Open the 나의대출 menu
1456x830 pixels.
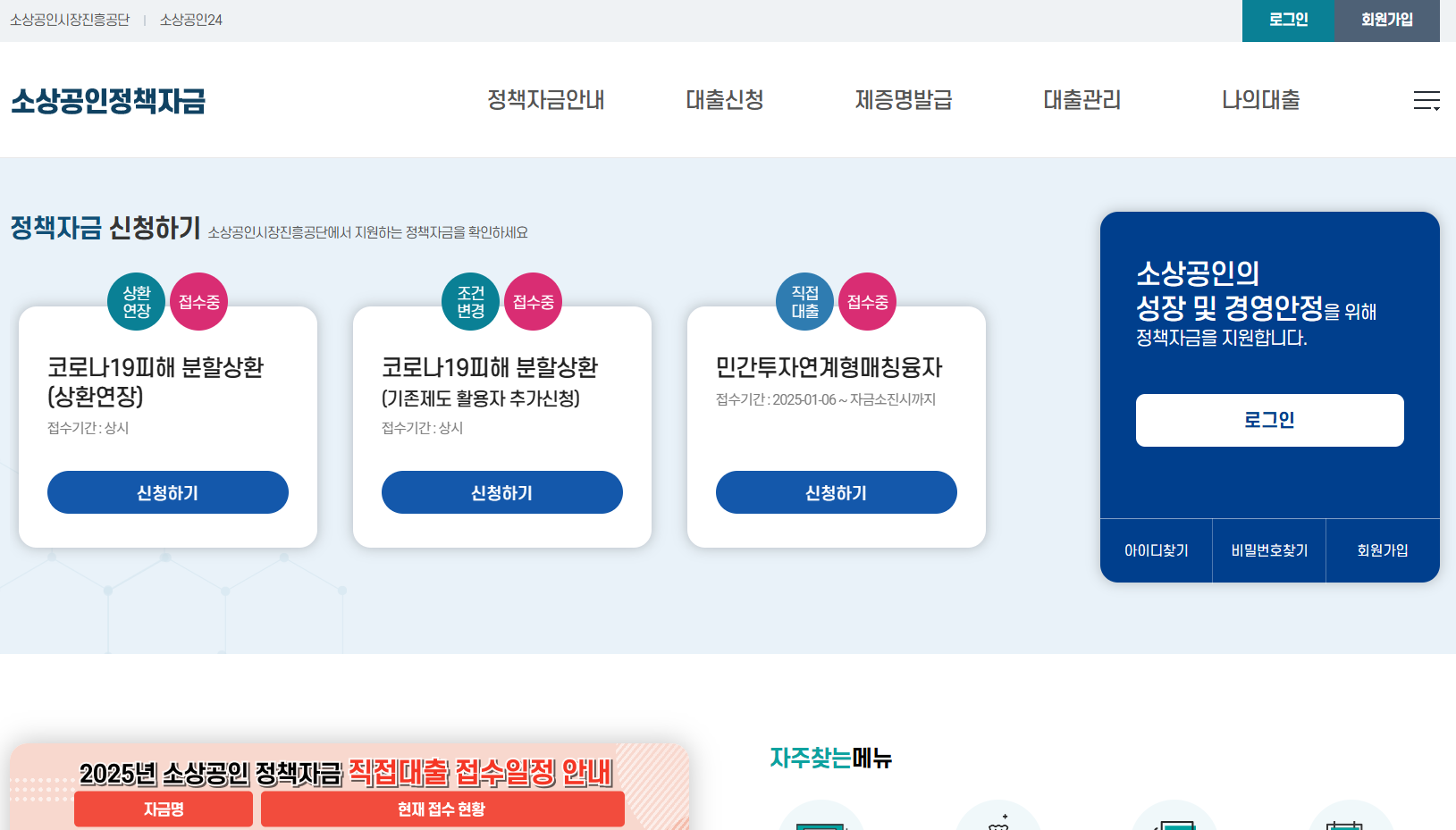click(x=1261, y=100)
